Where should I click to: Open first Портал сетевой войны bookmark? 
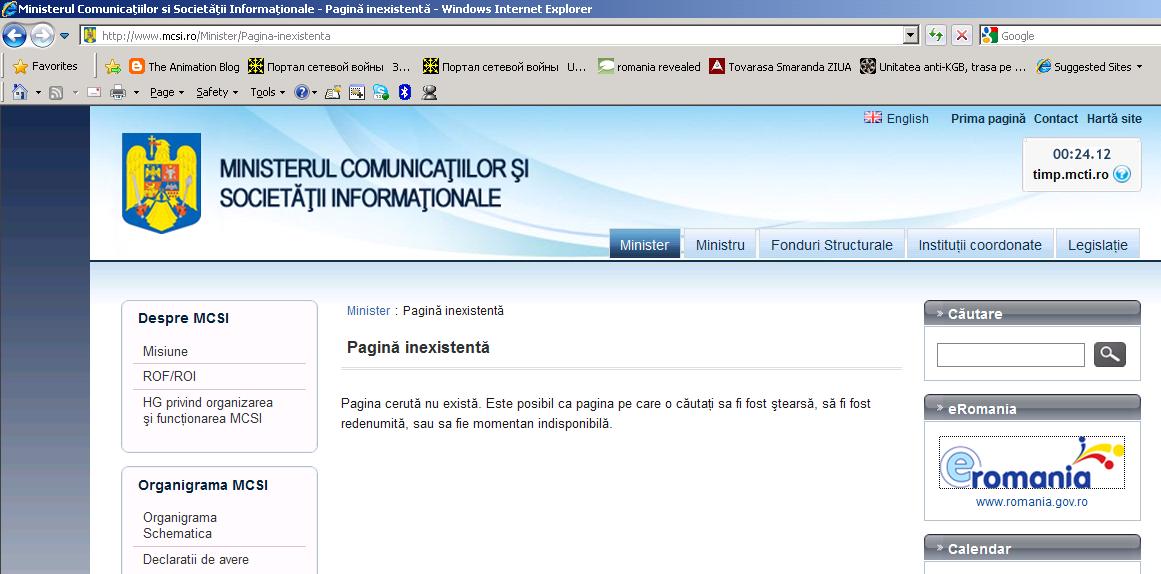click(x=329, y=67)
